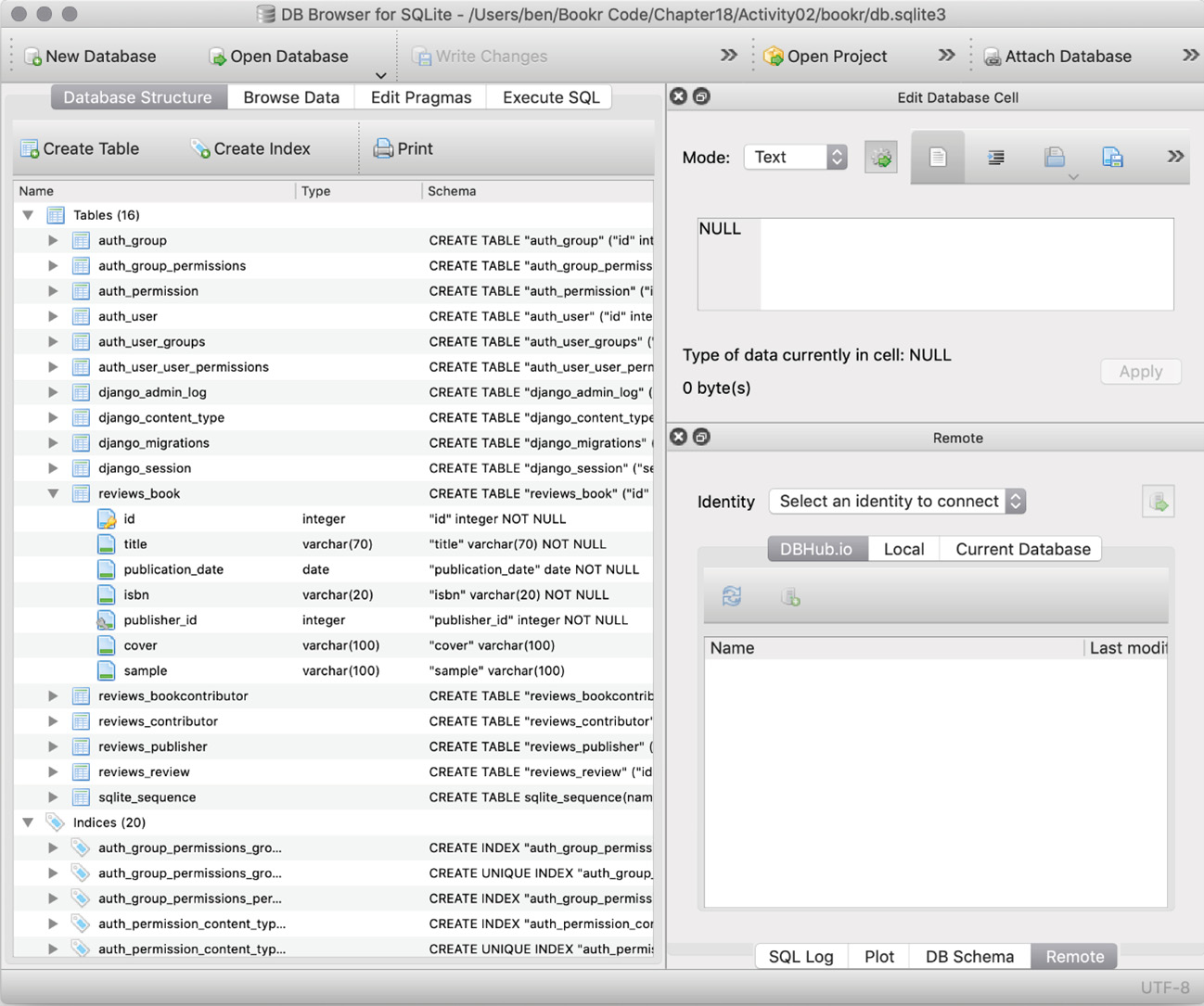Expand the django_migrations table
1204x1006 pixels.
click(x=54, y=443)
